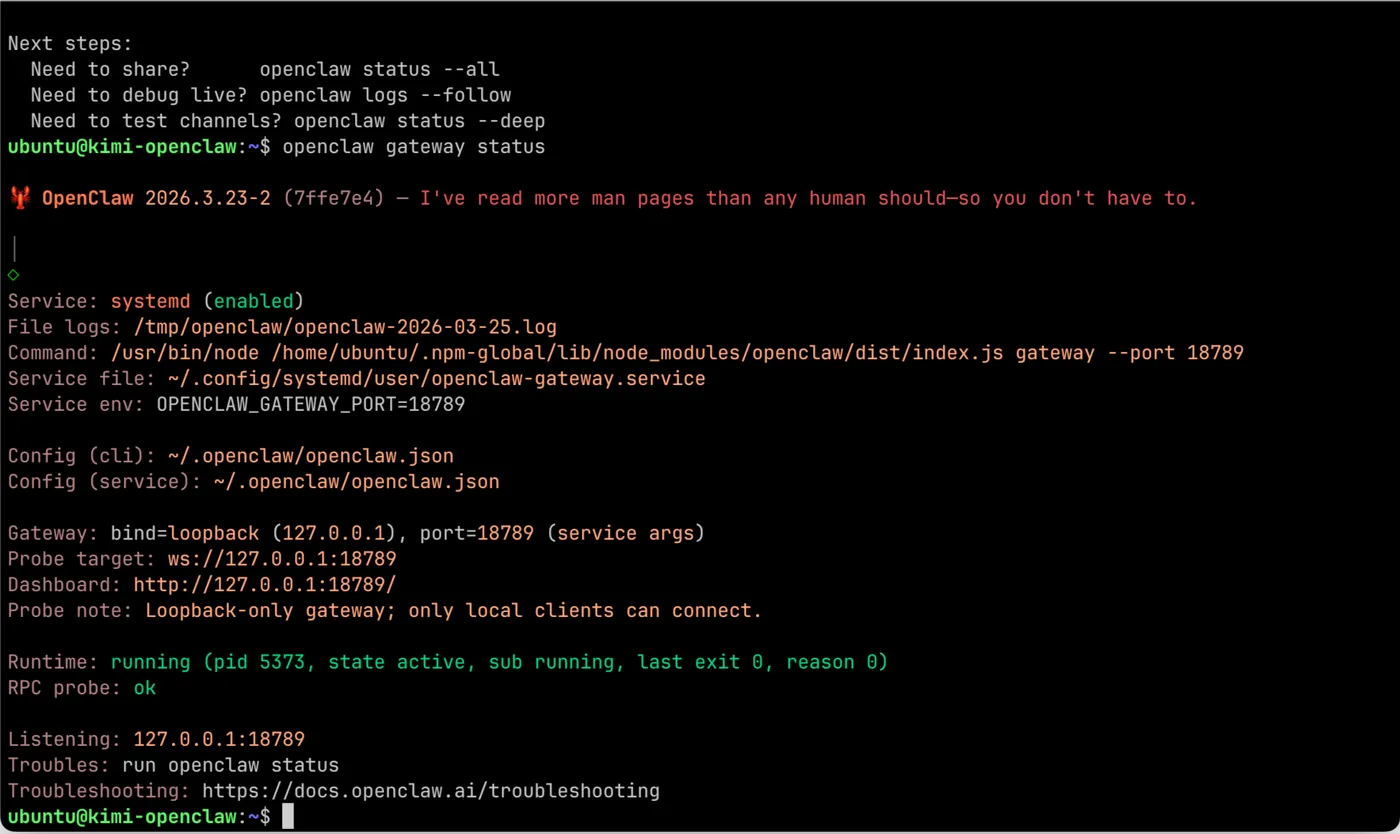Click the typed "openclaw gateway status" command
Image resolution: width=1400 pixels, height=834 pixels.
click(414, 147)
